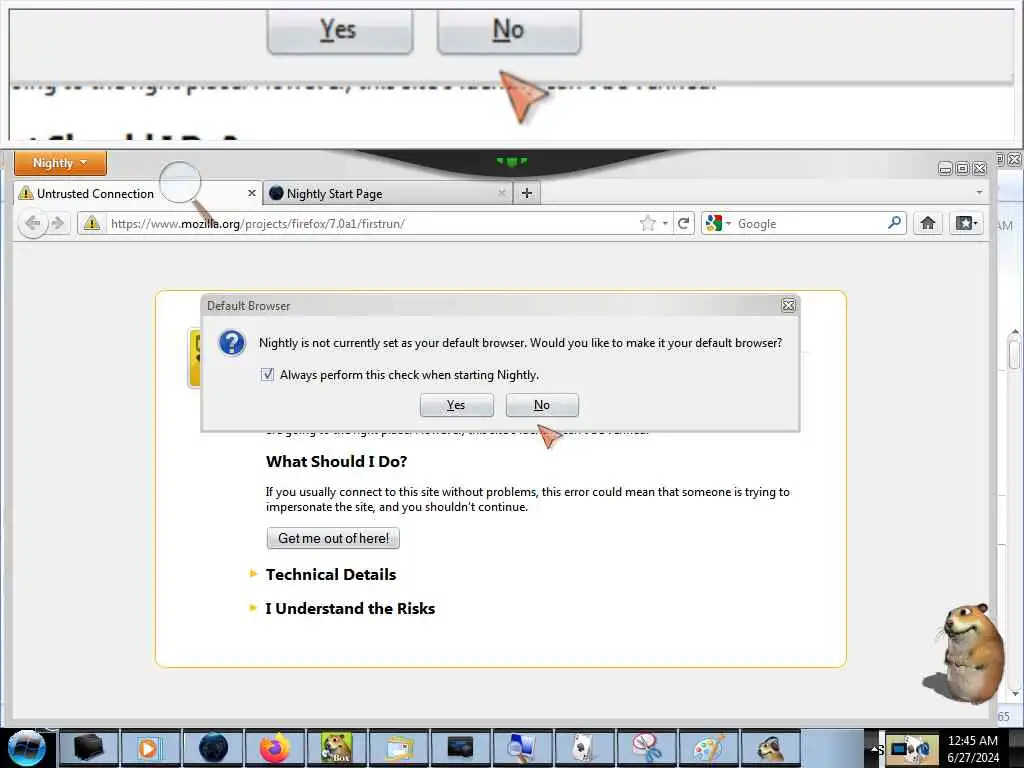The height and width of the screenshot is (768, 1024).
Task: Open the Nightly application menu
Action: point(60,163)
